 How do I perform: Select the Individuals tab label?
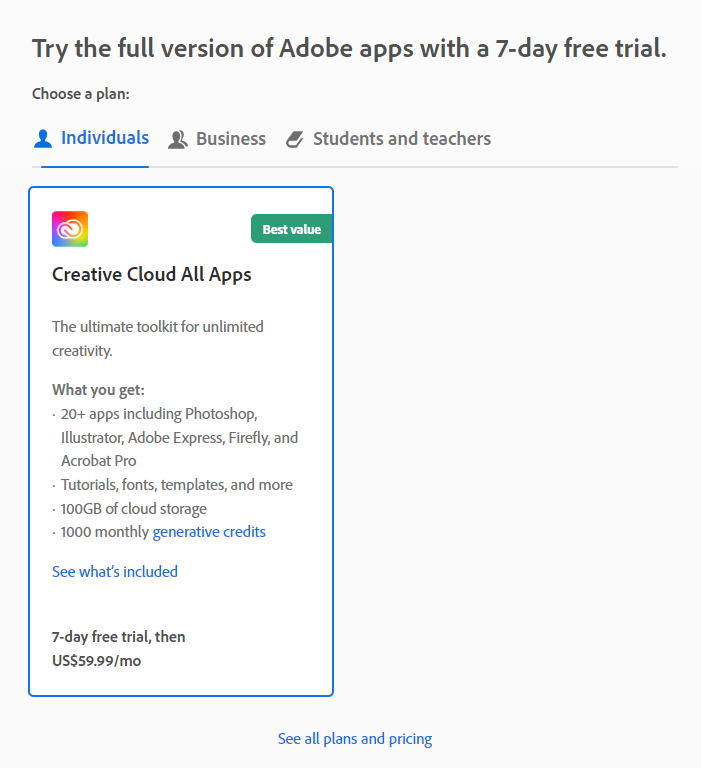pos(105,138)
